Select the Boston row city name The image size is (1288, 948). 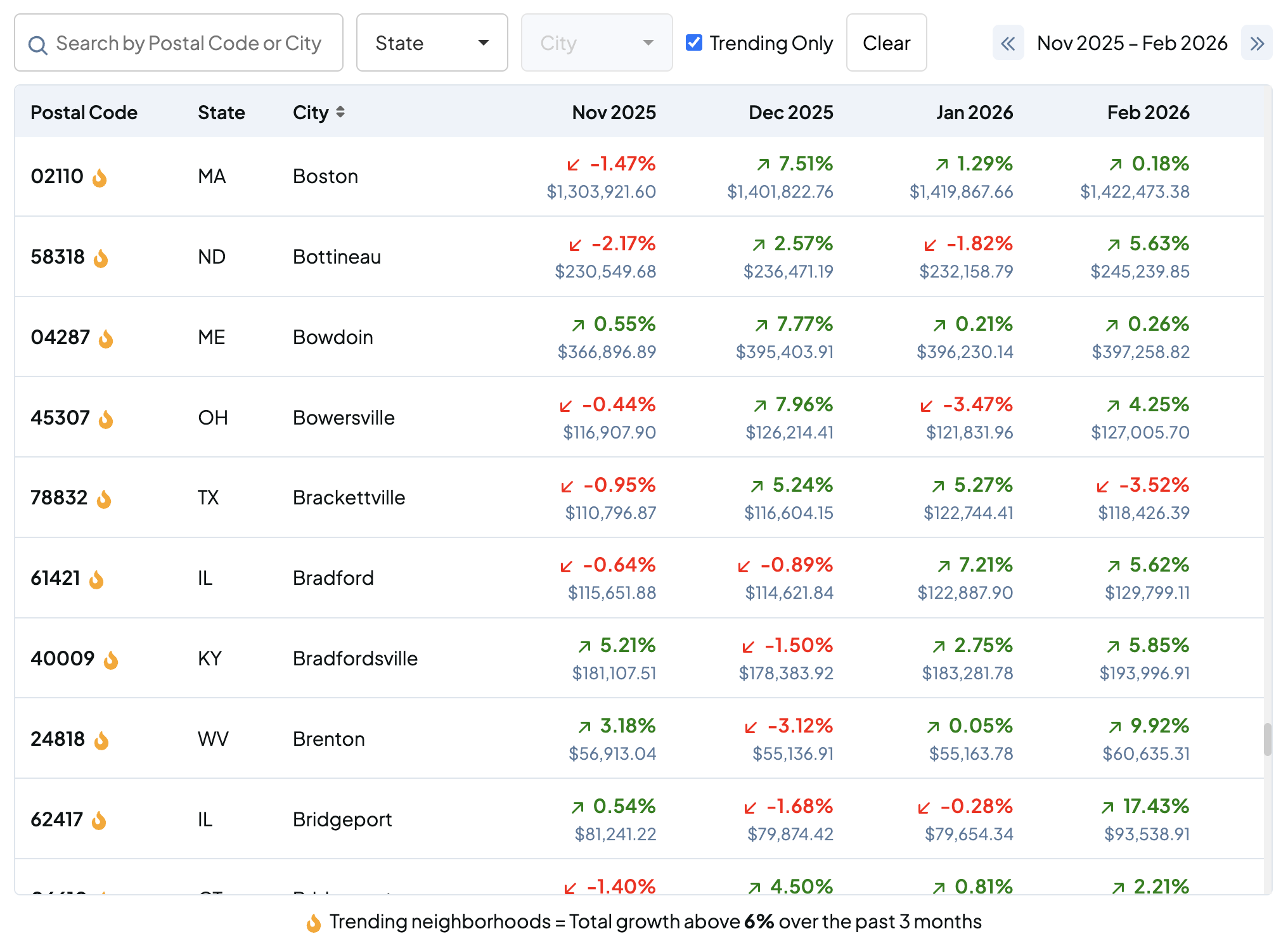tap(325, 176)
